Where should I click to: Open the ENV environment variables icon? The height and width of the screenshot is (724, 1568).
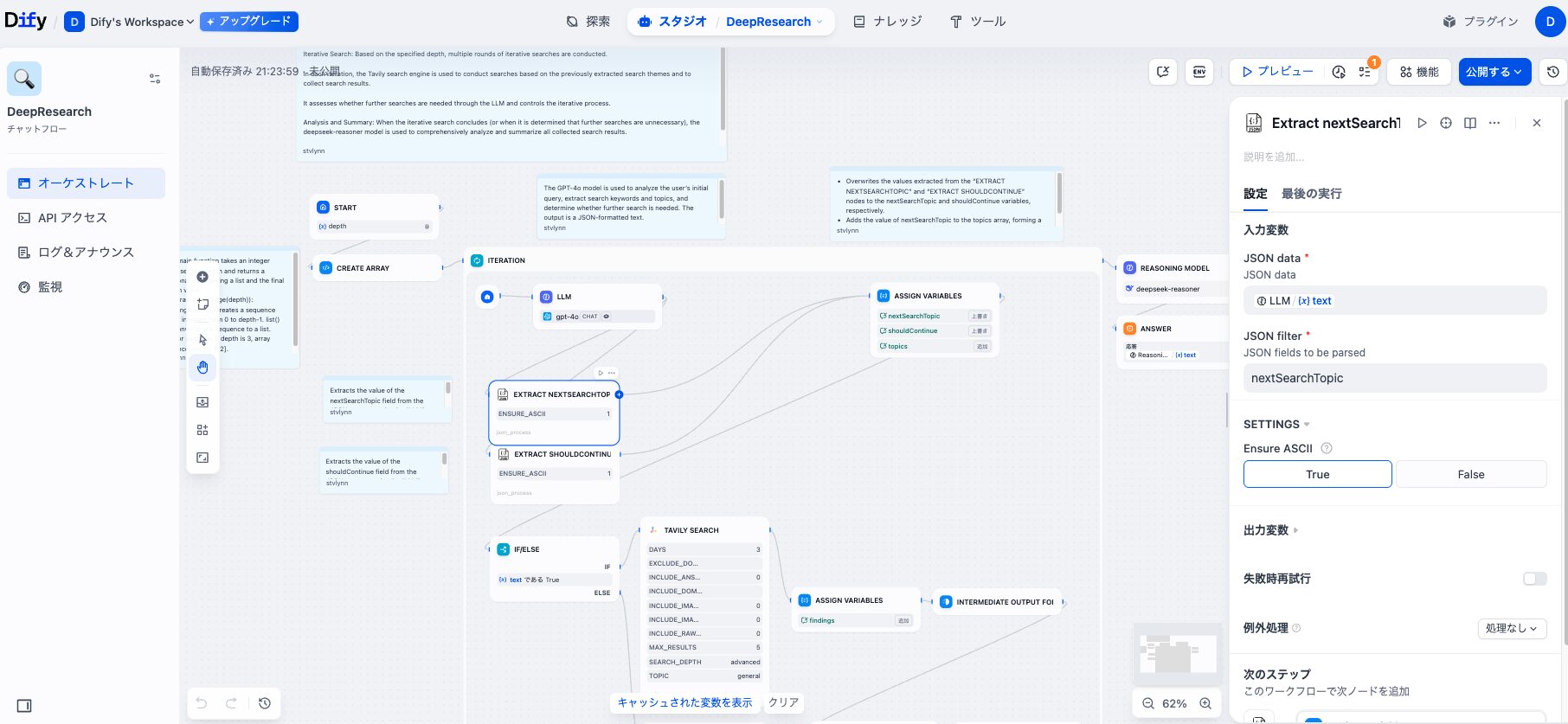[x=1199, y=72]
